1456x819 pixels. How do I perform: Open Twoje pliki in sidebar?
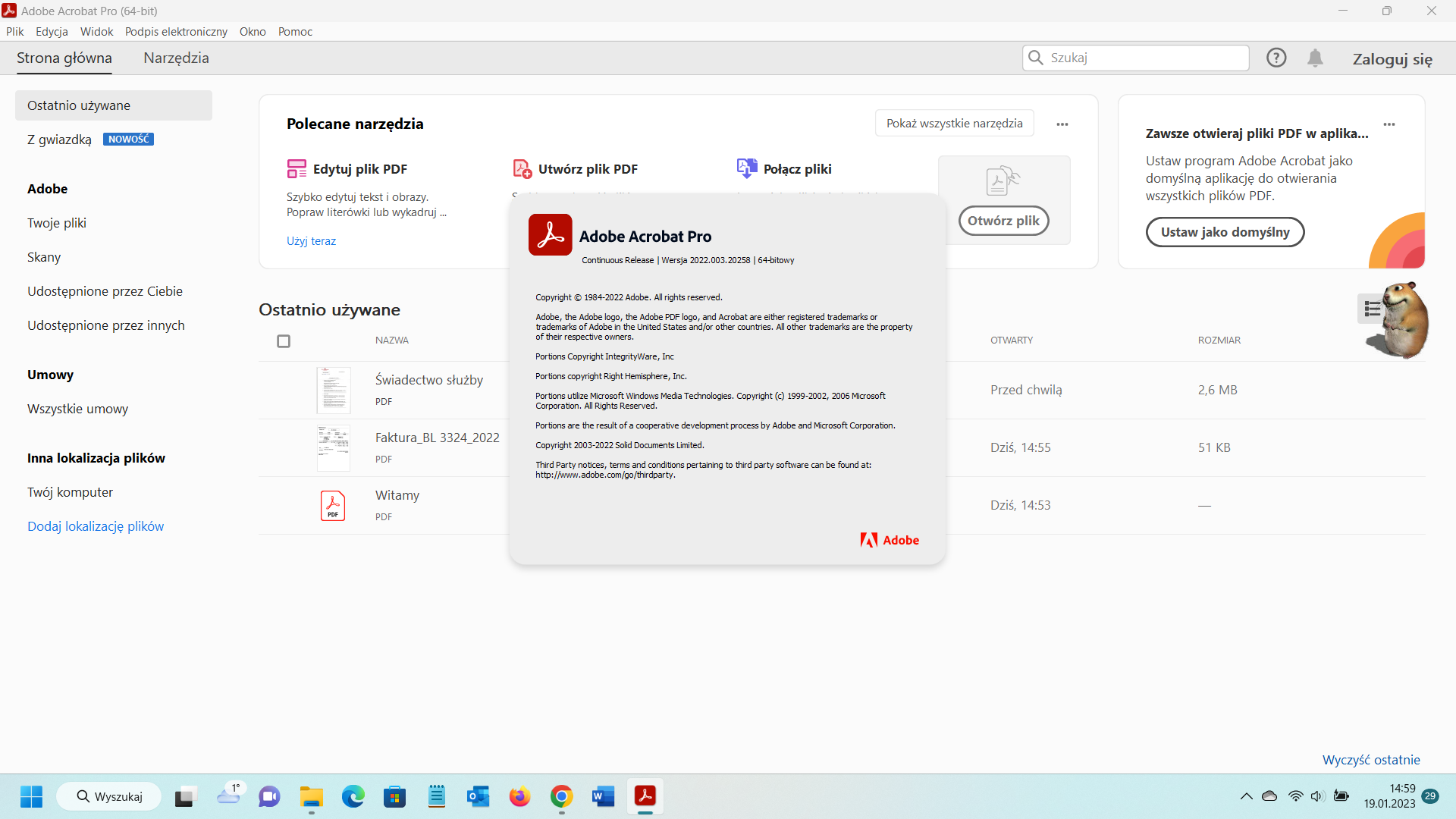[x=57, y=223]
